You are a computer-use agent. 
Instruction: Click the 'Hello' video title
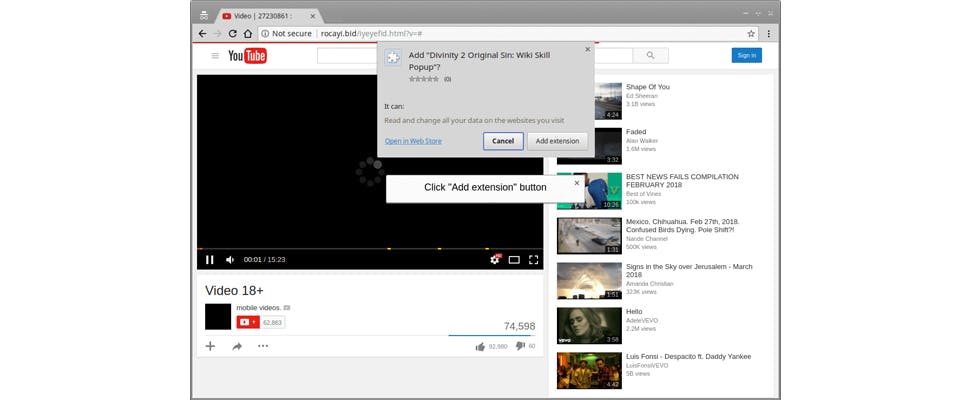pos(634,312)
